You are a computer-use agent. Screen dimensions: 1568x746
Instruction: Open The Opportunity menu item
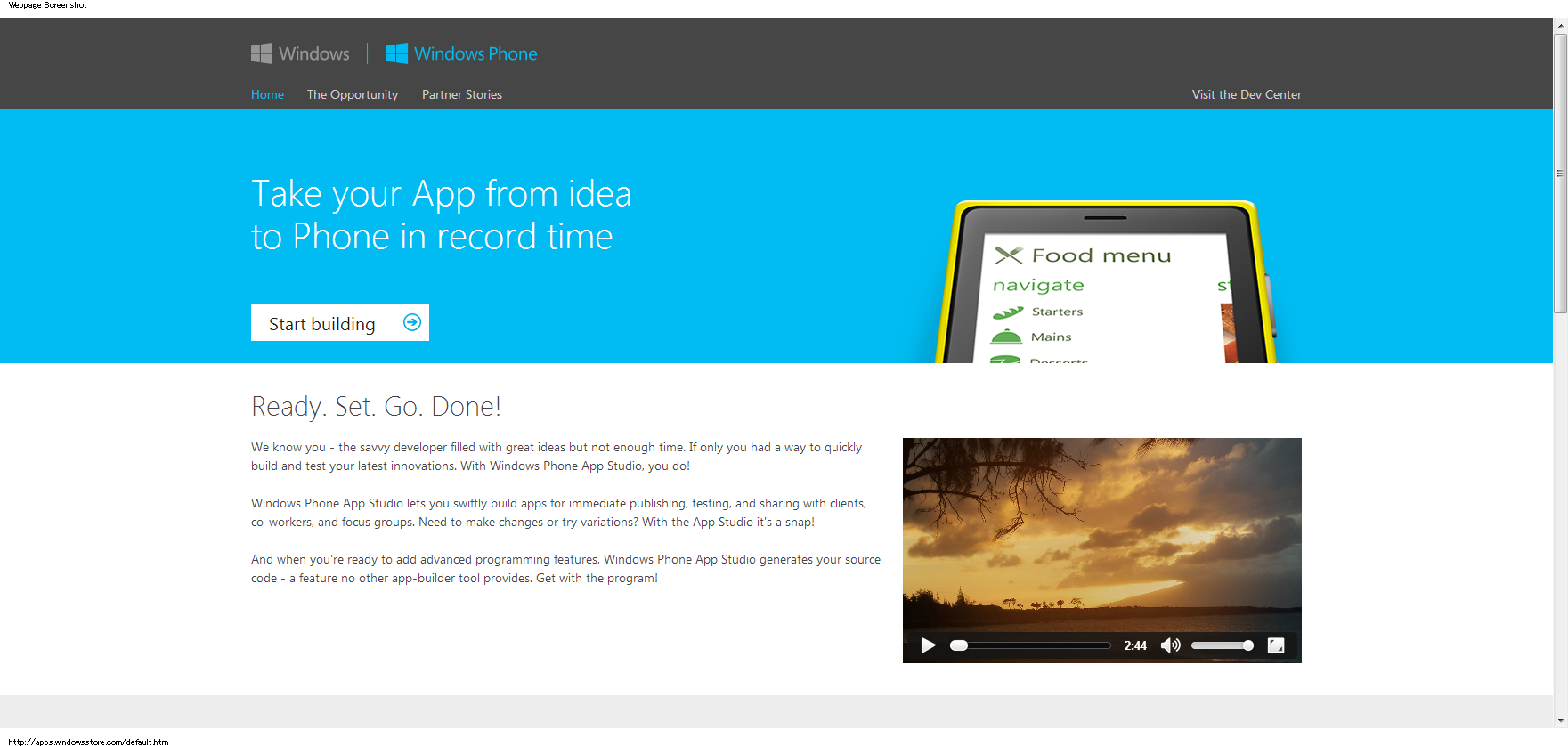click(x=353, y=94)
